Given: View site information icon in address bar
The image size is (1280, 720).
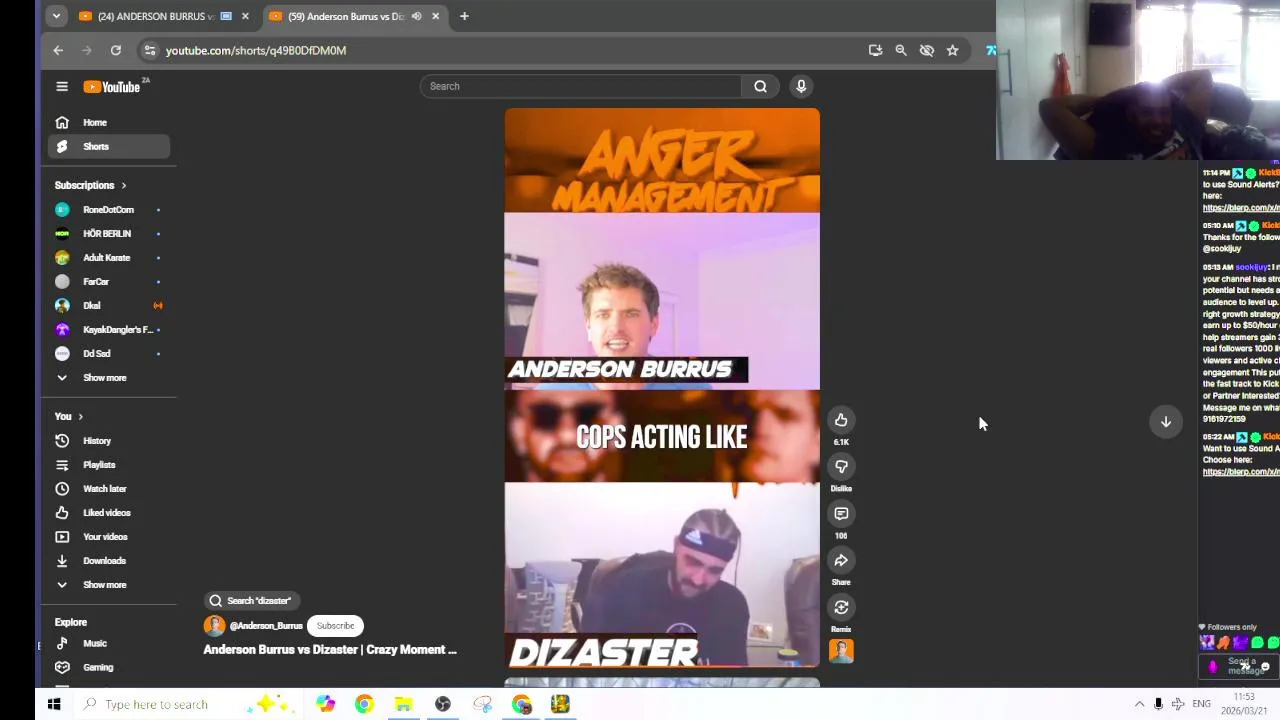Looking at the screenshot, I should [x=149, y=50].
